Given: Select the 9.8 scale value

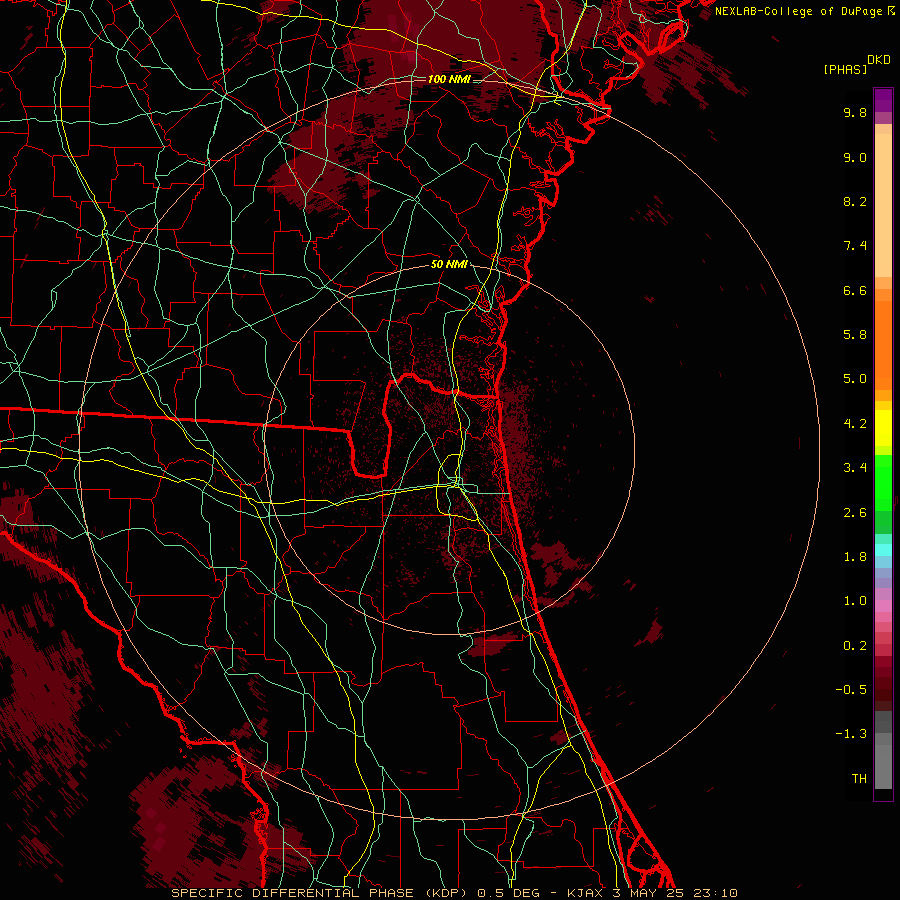Looking at the screenshot, I should pyautogui.click(x=855, y=112).
